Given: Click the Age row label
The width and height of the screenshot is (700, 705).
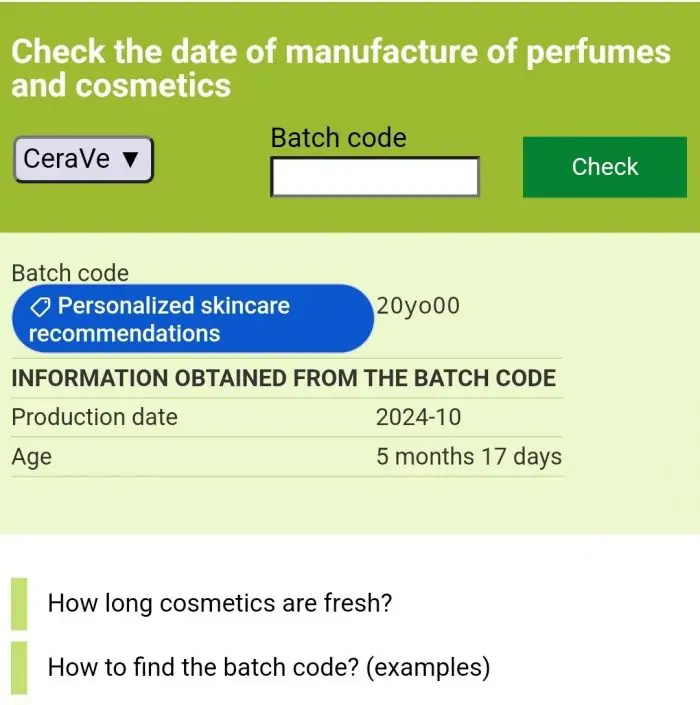Looking at the screenshot, I should (31, 457).
